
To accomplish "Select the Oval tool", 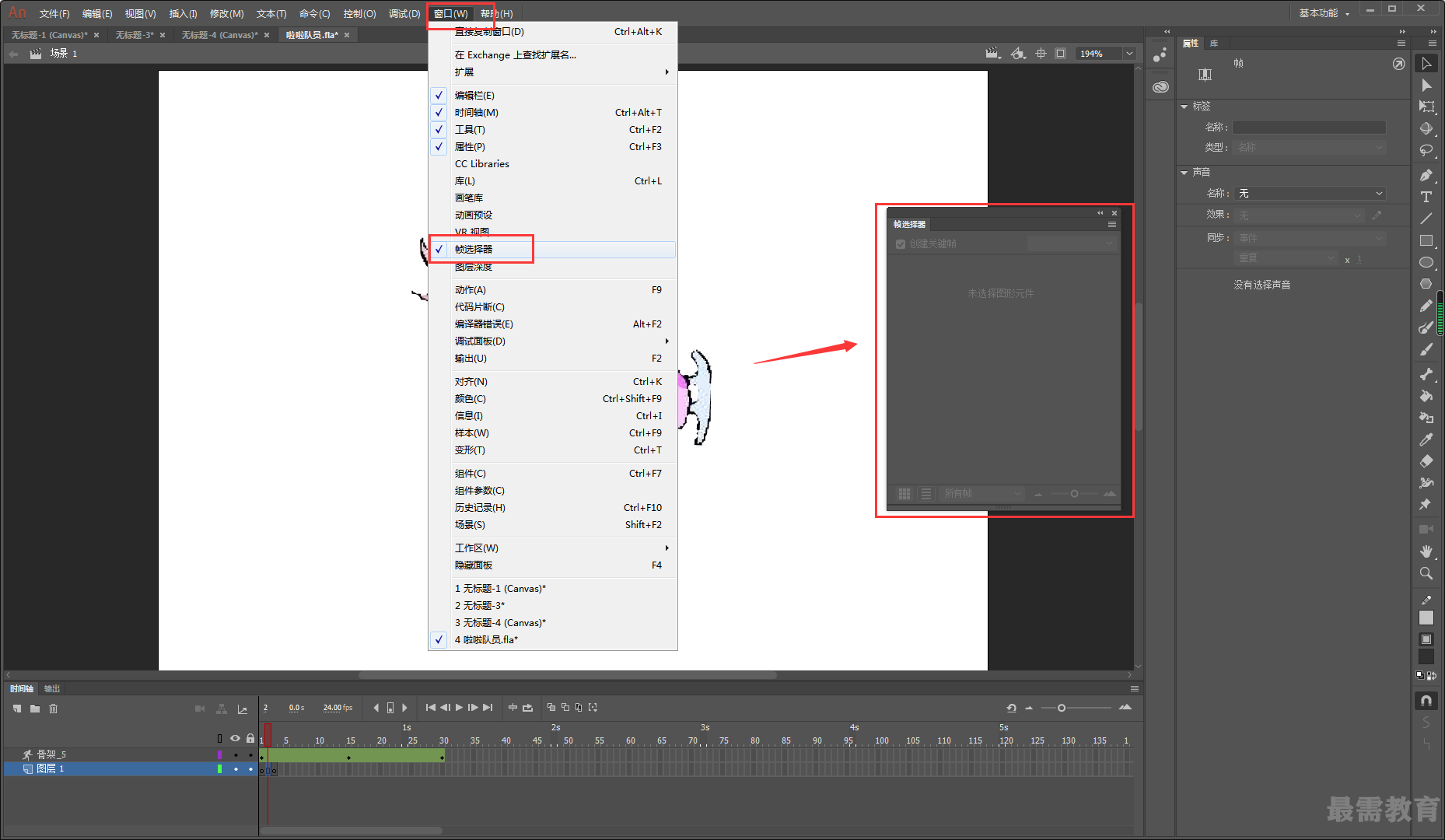I will pyautogui.click(x=1426, y=262).
